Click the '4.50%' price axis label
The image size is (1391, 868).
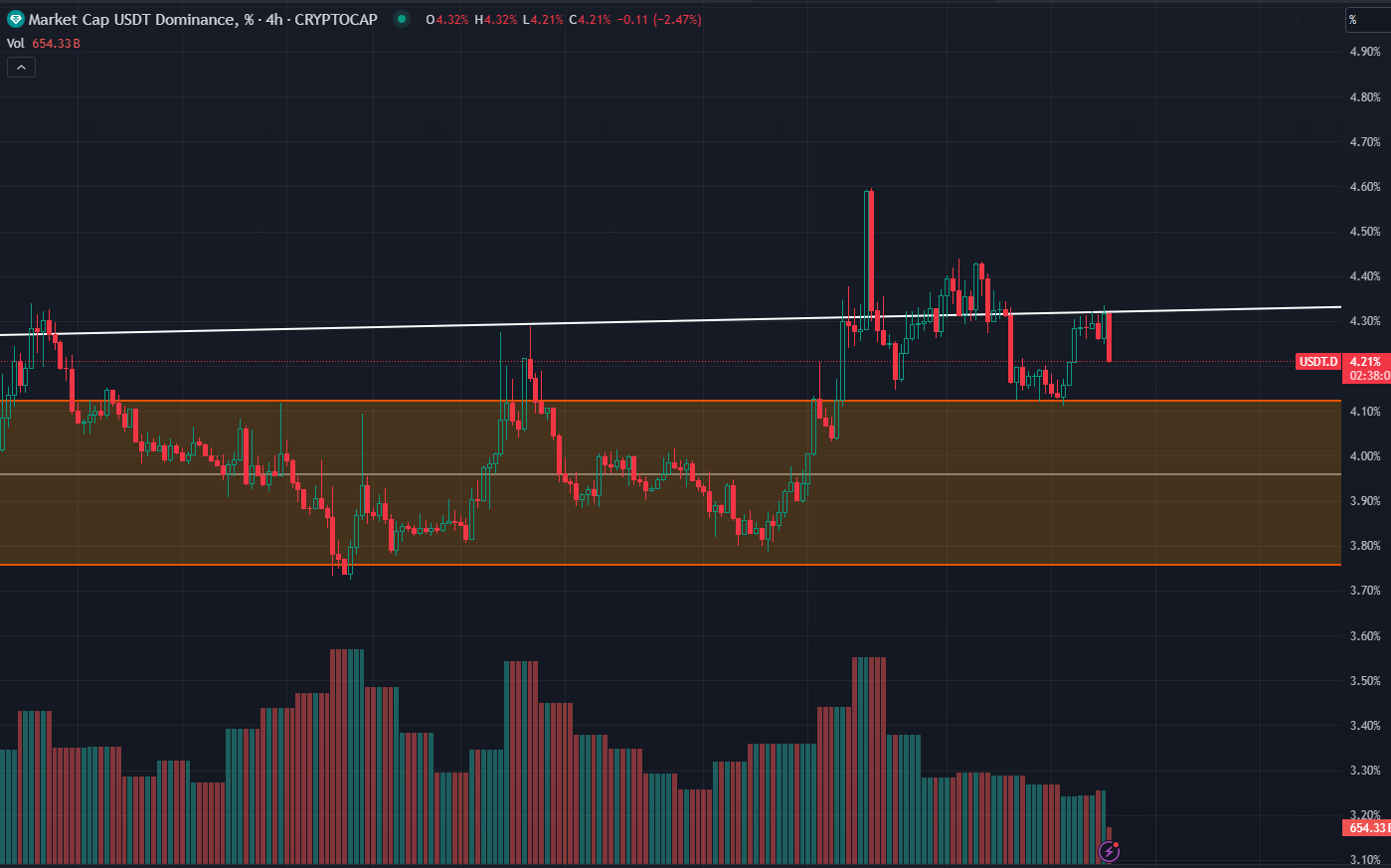(1364, 232)
